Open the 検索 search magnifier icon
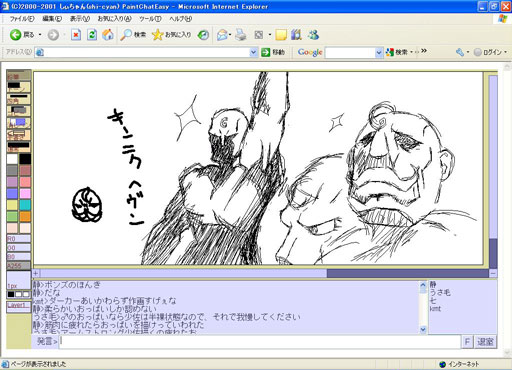512x370 pixels. (x=126, y=35)
